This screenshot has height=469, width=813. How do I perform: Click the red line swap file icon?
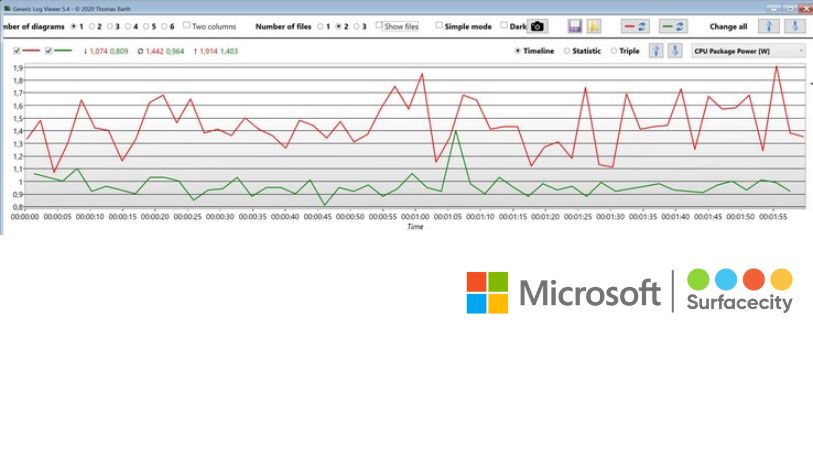point(634,26)
